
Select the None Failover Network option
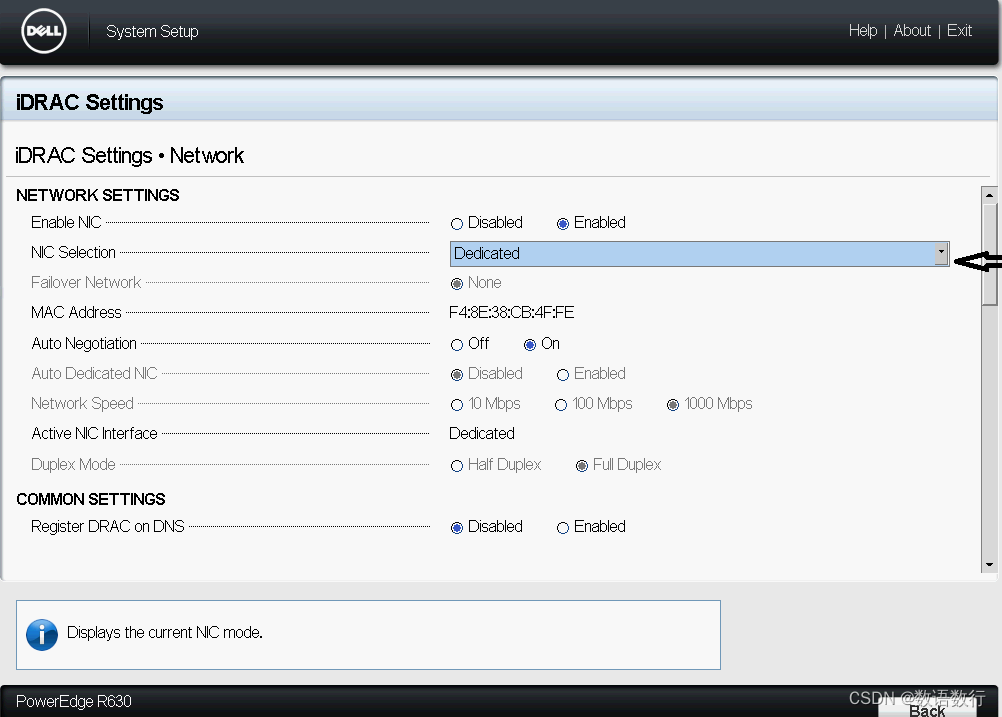[x=456, y=284]
